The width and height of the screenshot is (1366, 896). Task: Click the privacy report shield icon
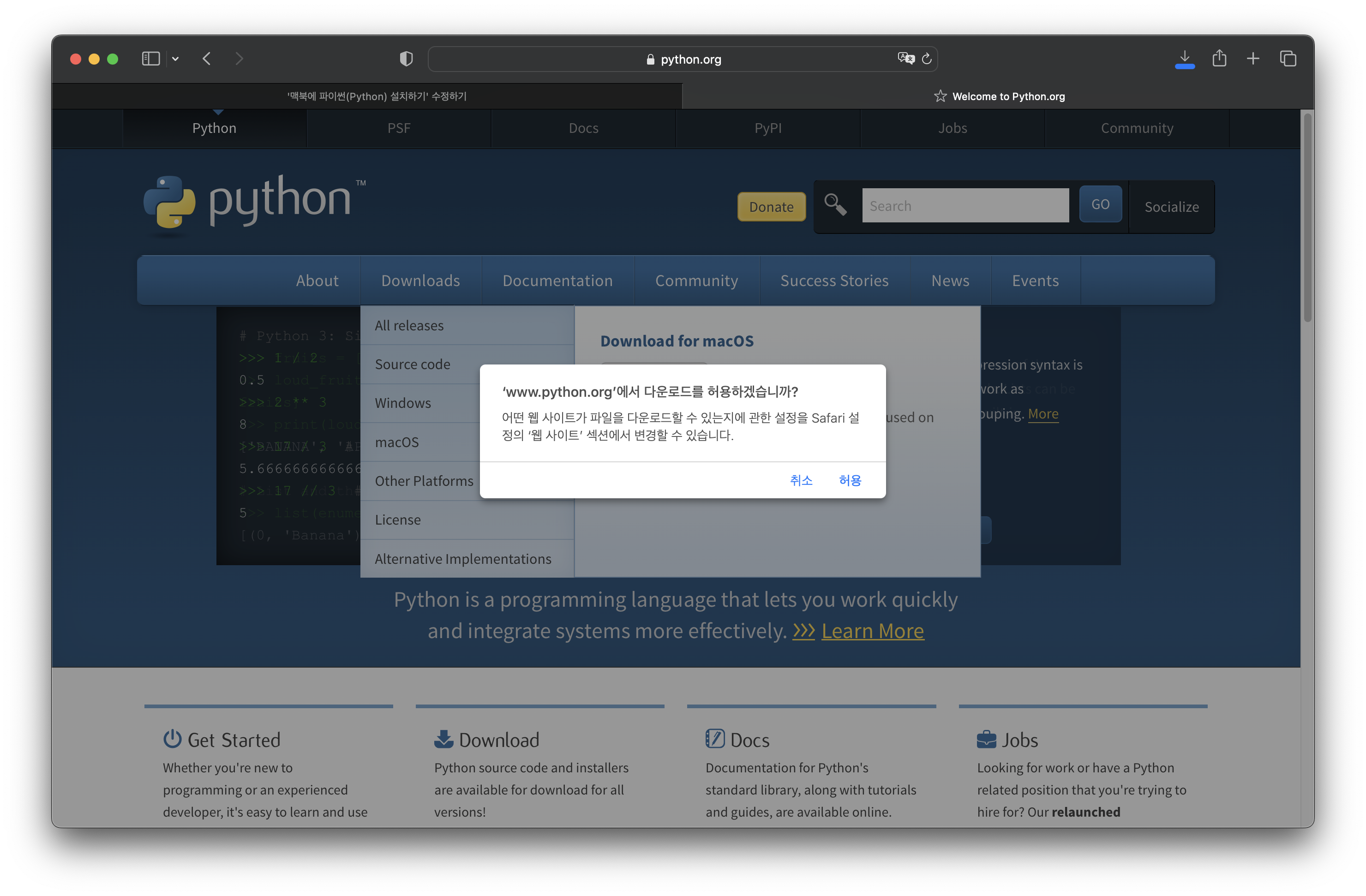coord(406,59)
